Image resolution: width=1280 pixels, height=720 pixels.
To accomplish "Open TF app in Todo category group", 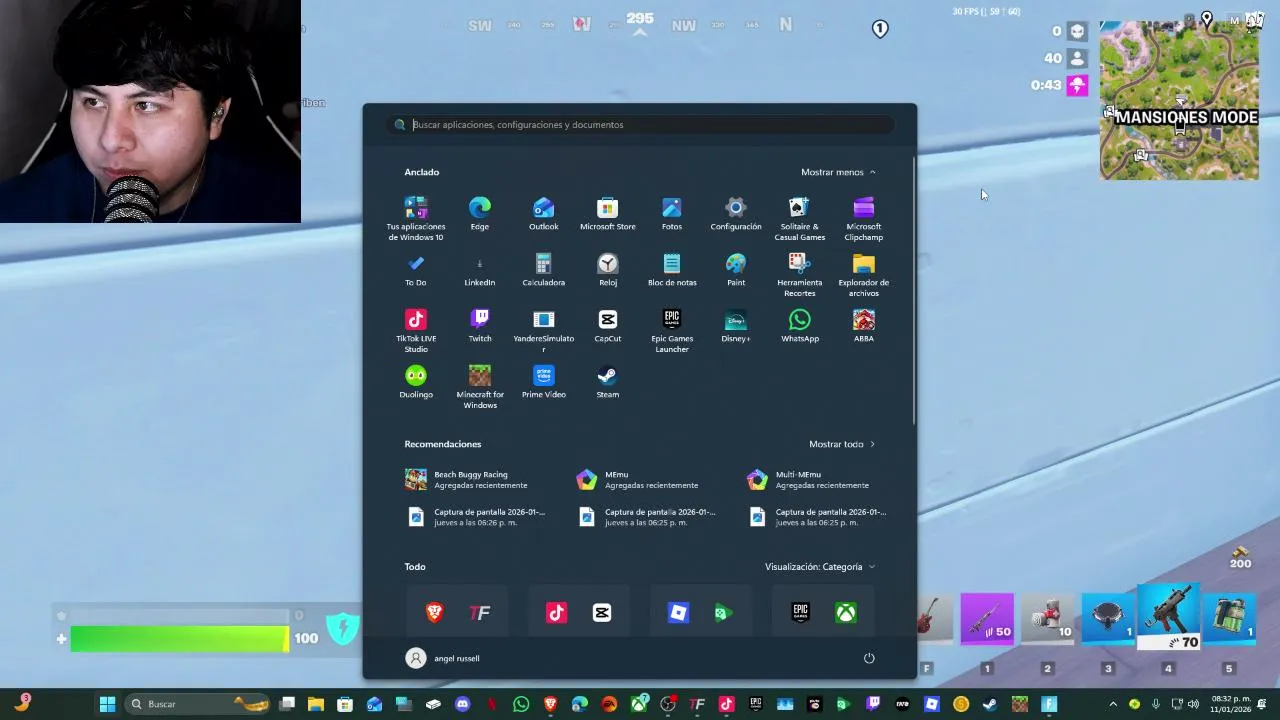I will tap(480, 613).
